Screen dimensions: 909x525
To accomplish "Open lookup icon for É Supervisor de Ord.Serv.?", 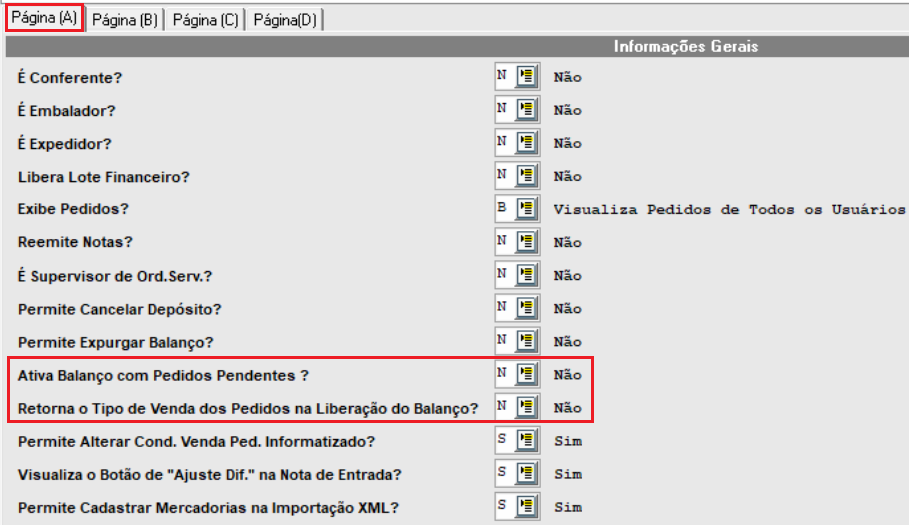I will 528,275.
